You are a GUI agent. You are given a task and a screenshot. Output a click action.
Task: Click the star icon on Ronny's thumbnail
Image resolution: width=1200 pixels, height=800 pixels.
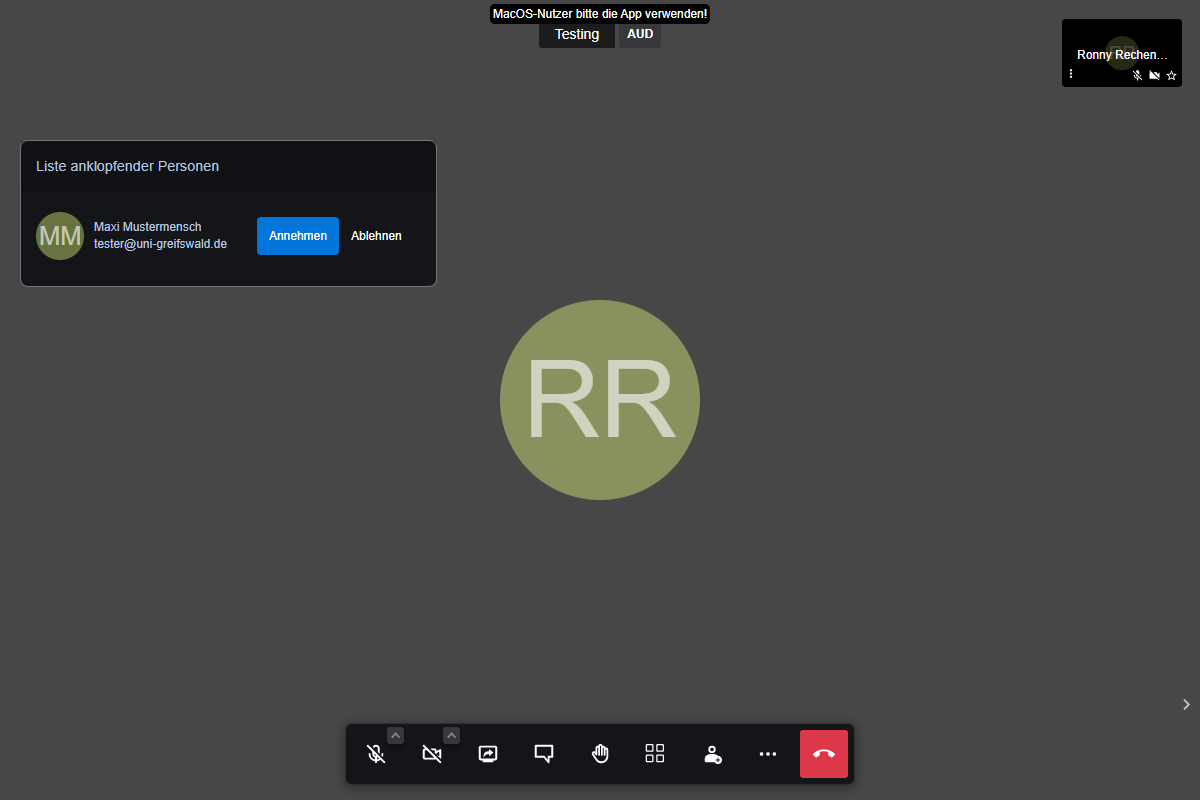coord(1172,75)
